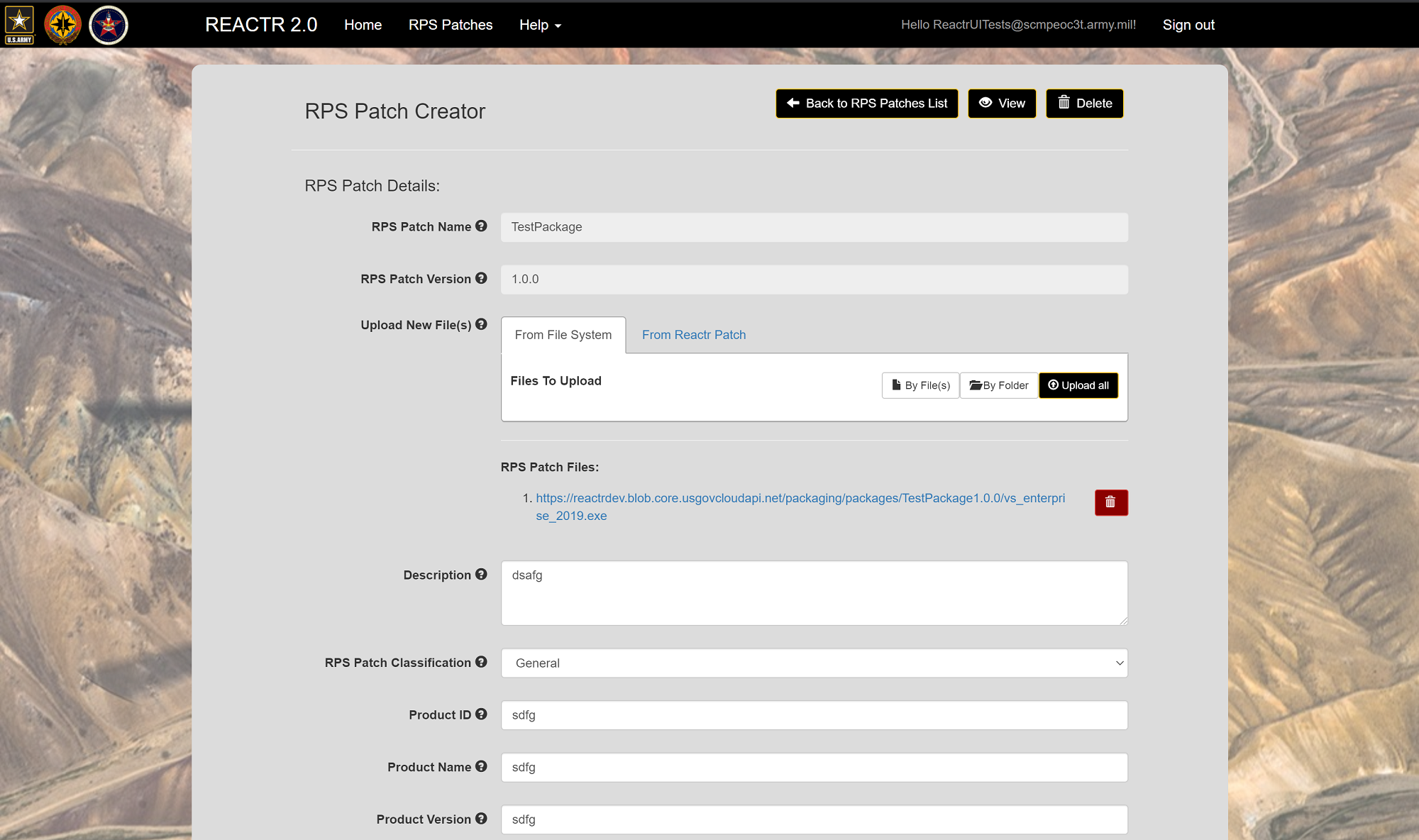1419x840 pixels.
Task: Click the Product Version input field
Action: pos(814,819)
